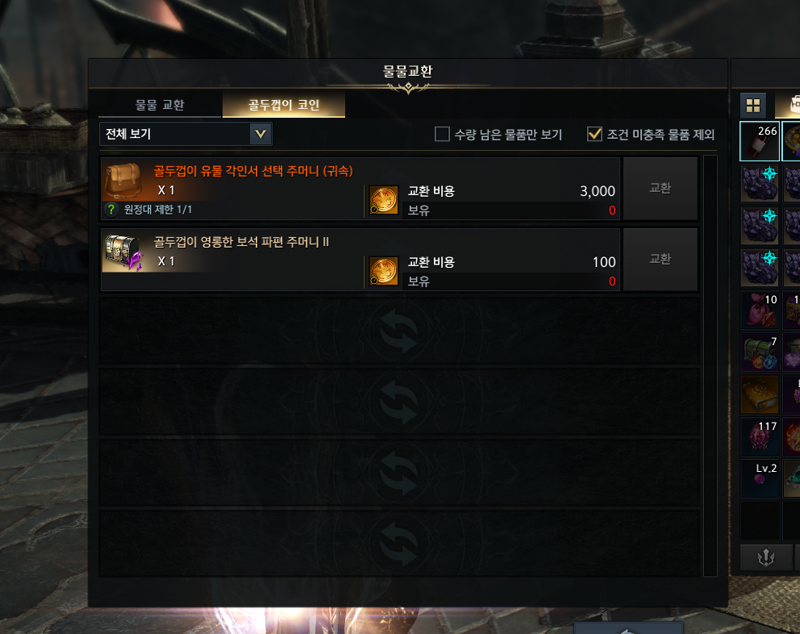Enable 수량 남은 물품만 보기 checkbox

442,134
